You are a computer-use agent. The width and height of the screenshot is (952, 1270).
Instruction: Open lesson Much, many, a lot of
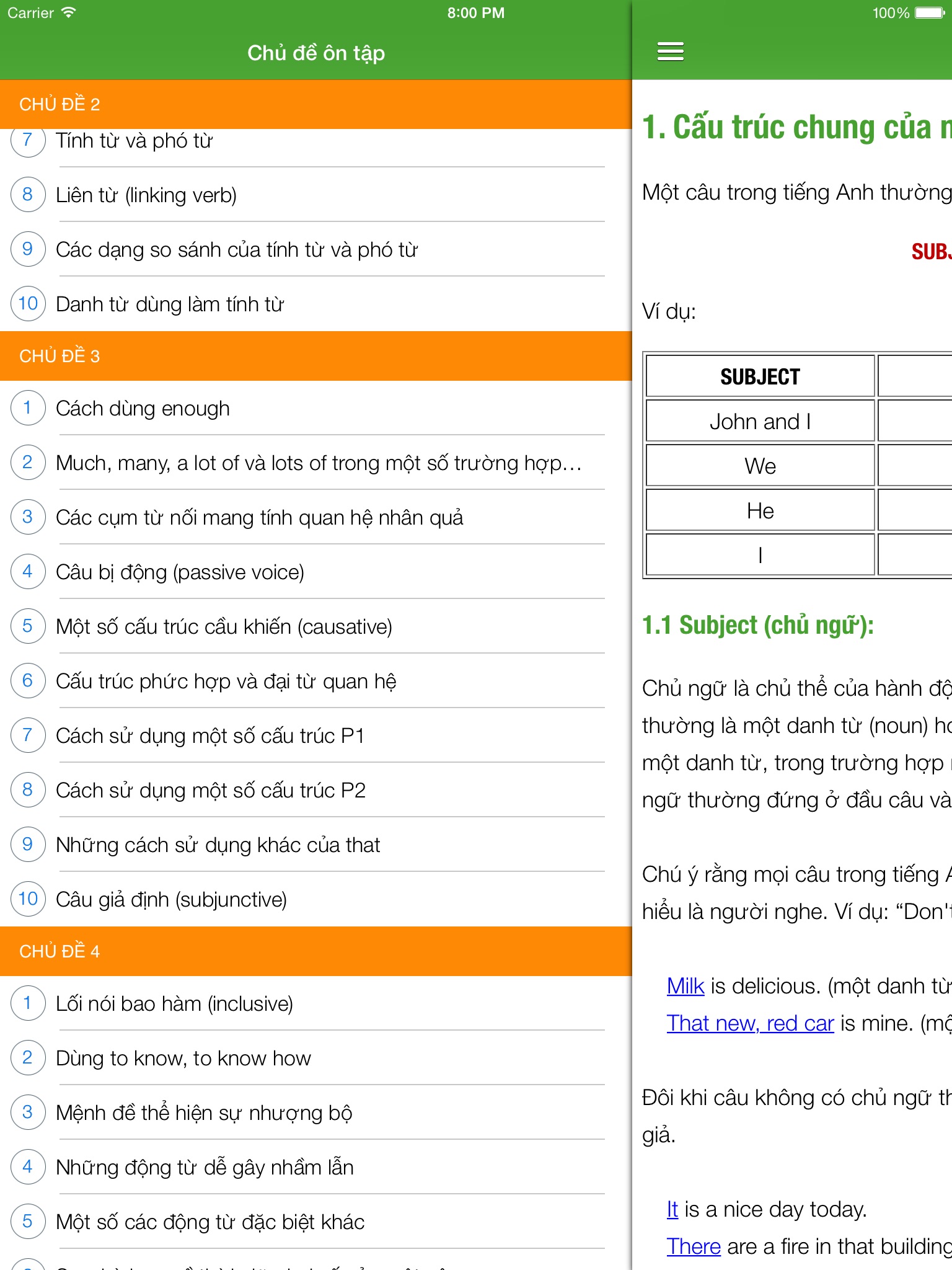tap(319, 463)
